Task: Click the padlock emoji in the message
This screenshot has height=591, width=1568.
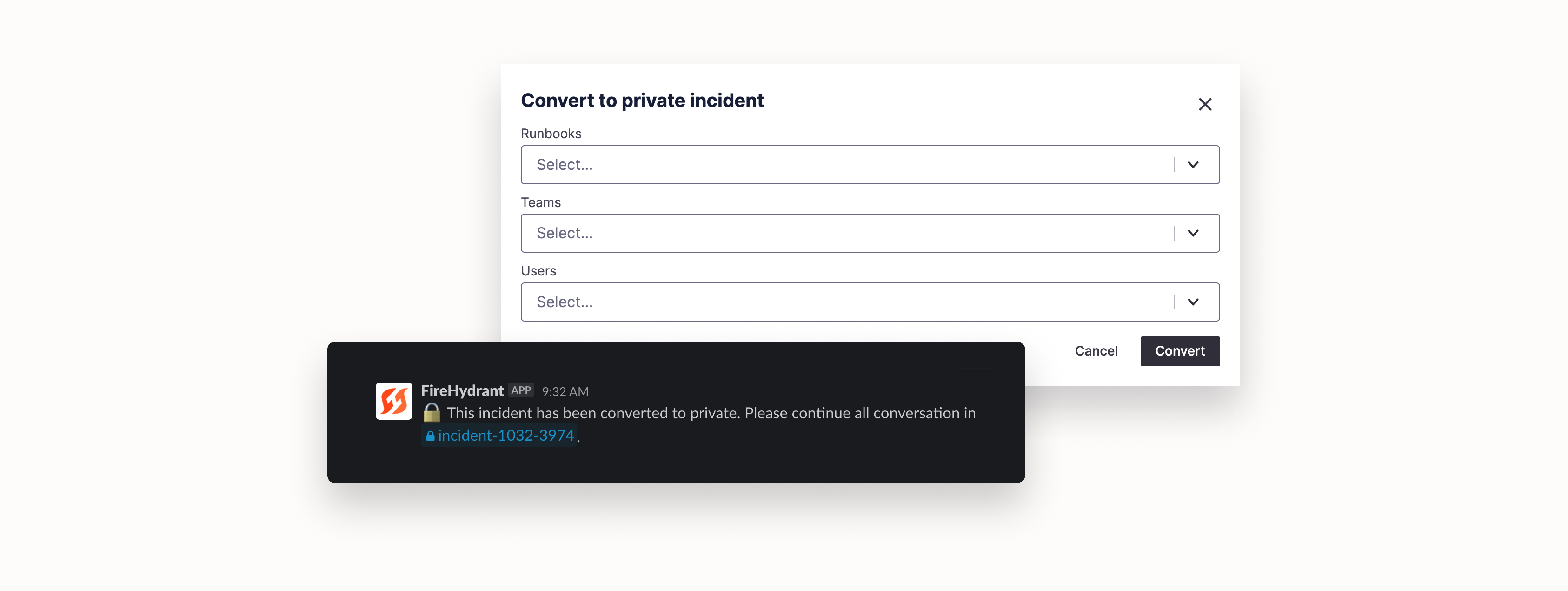Action: 432,413
